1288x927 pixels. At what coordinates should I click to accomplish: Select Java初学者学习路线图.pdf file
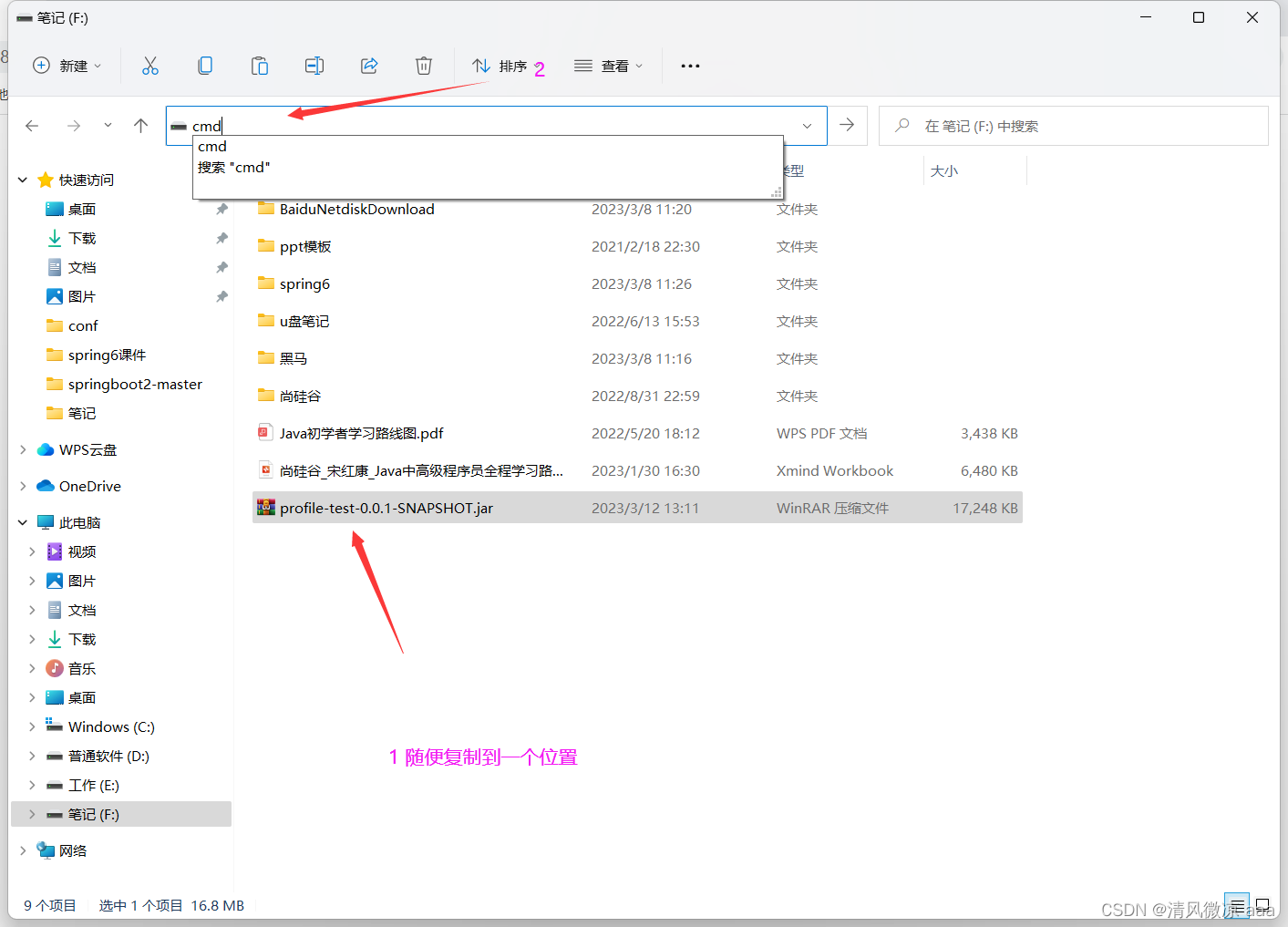[x=361, y=433]
